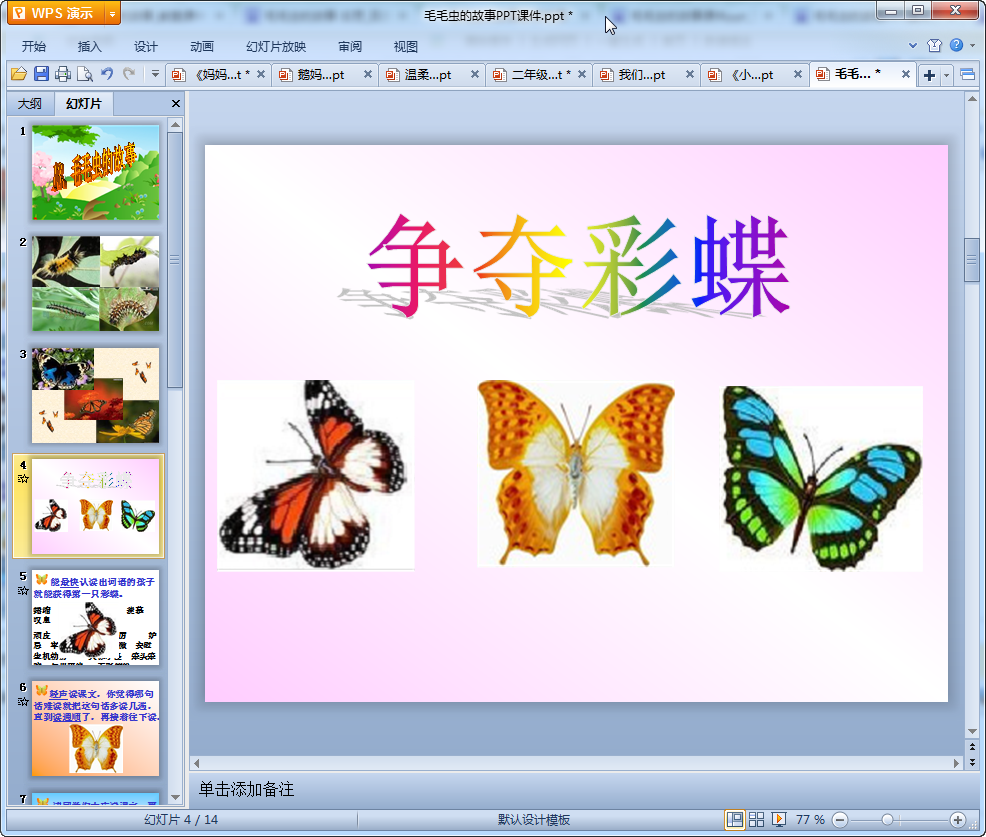Select slide 1 thumbnail with title art
986x837 pixels.
[x=96, y=172]
